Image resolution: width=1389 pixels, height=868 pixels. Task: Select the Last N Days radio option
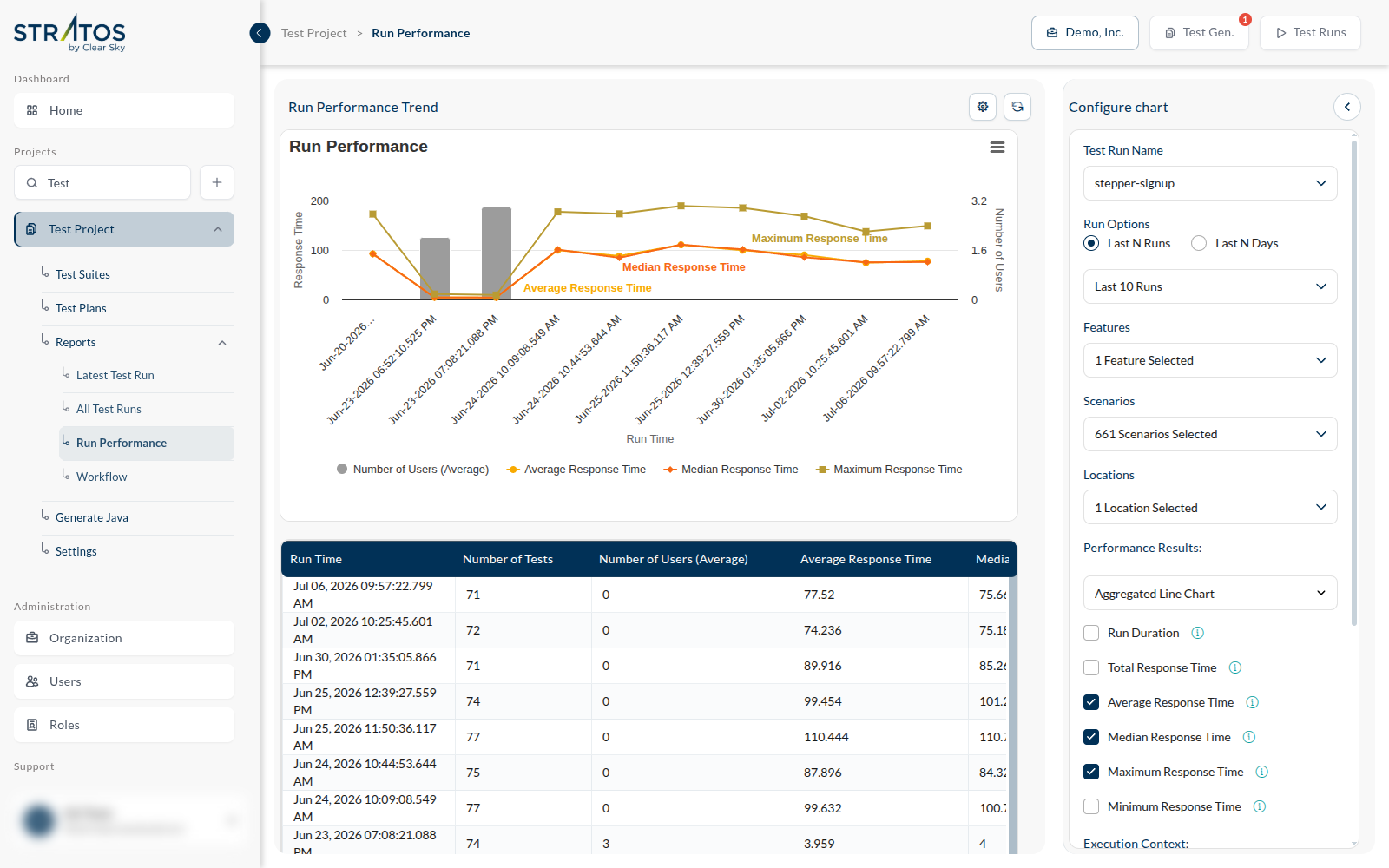pyautogui.click(x=1199, y=243)
